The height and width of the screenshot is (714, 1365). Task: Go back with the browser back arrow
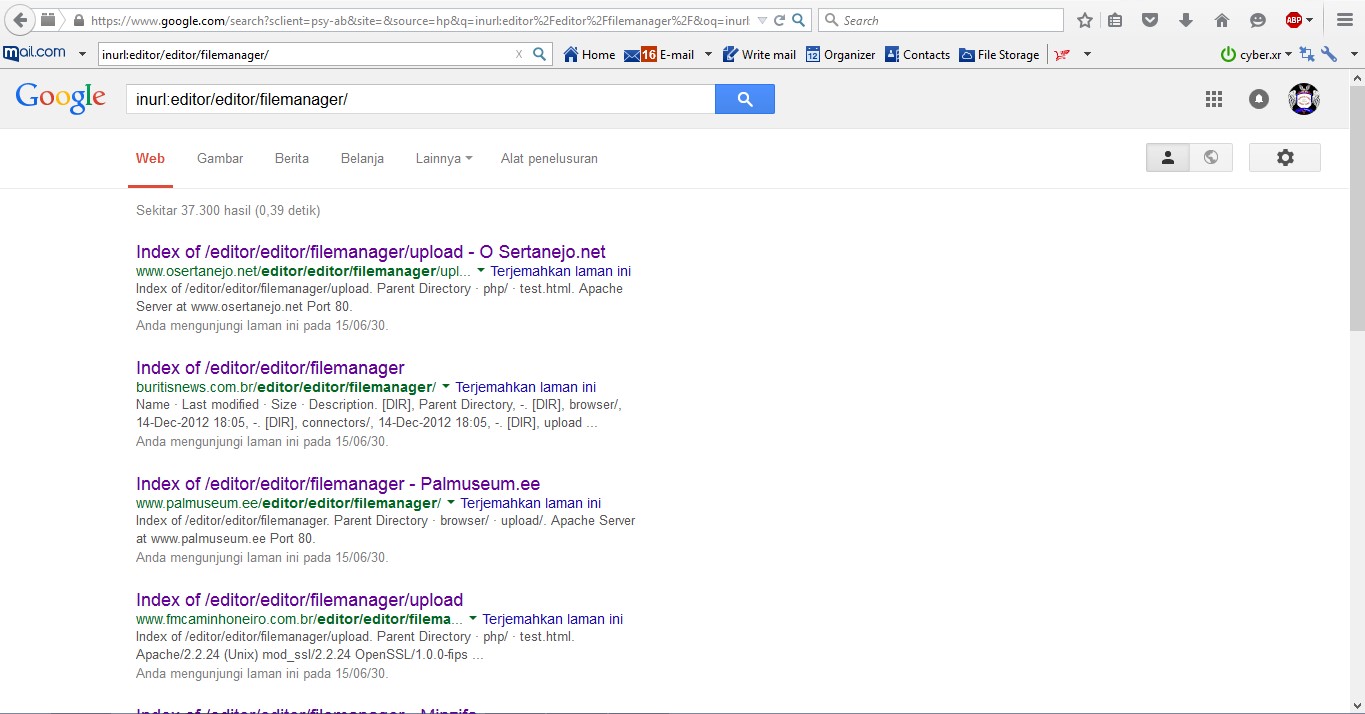coord(20,20)
